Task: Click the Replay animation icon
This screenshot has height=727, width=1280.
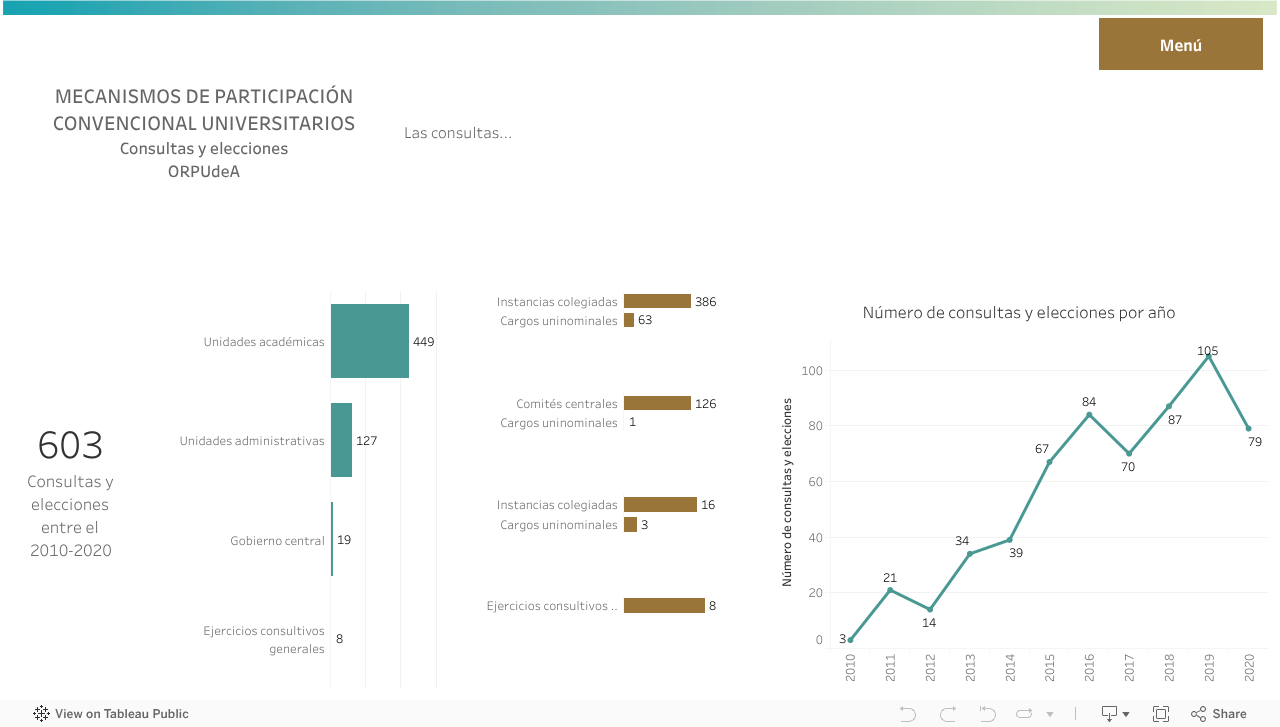Action: tap(1025, 714)
